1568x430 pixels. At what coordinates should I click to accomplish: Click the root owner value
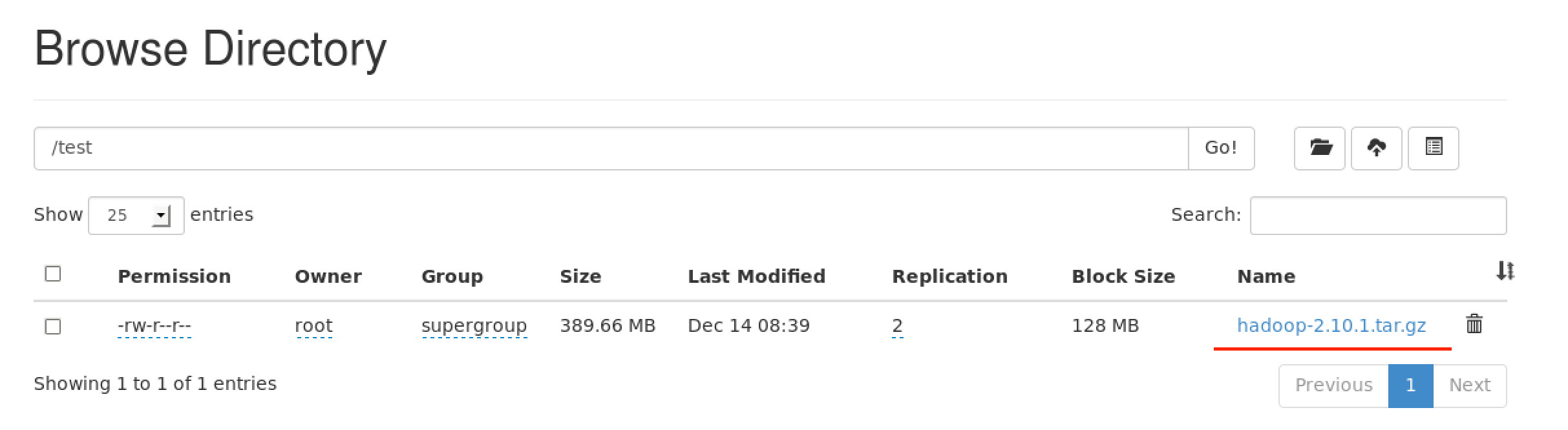(x=313, y=326)
